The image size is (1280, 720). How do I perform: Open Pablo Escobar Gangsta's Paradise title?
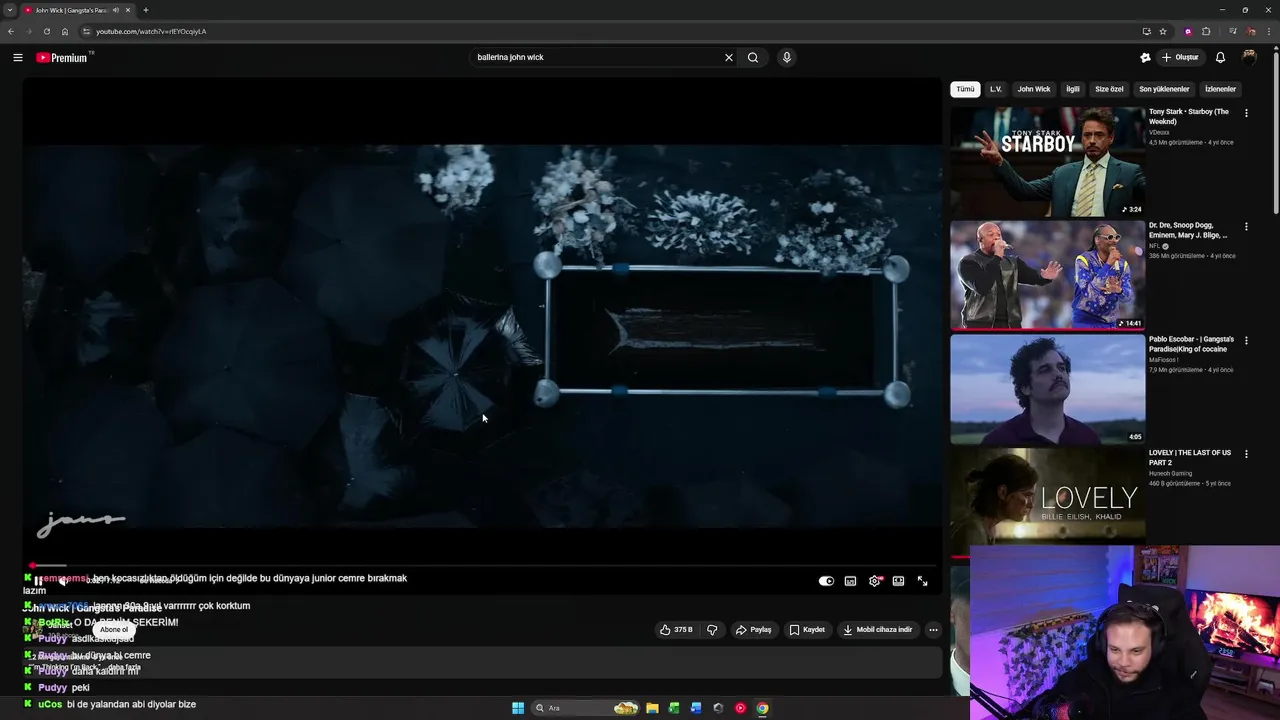tap(1191, 344)
